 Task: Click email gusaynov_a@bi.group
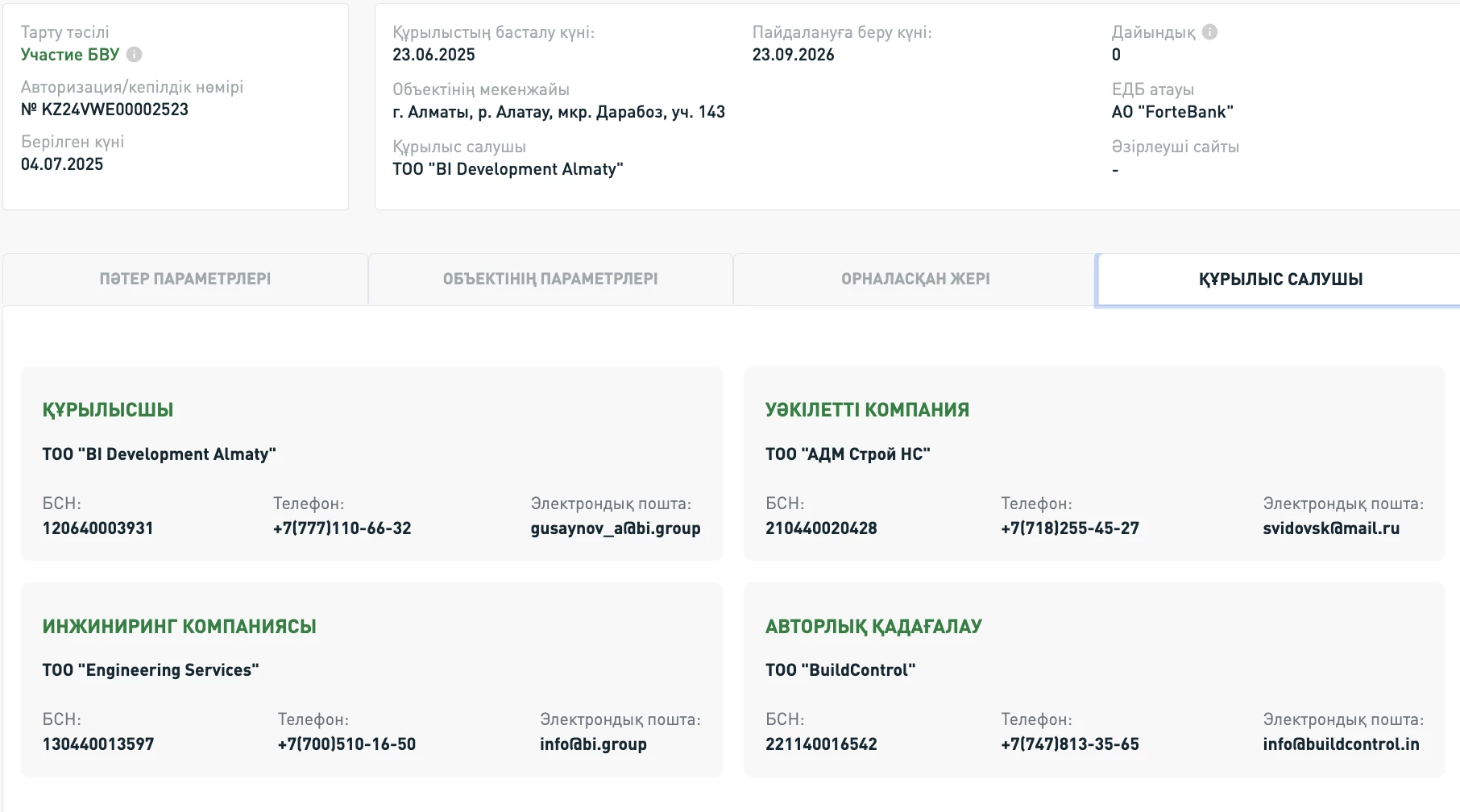click(615, 528)
